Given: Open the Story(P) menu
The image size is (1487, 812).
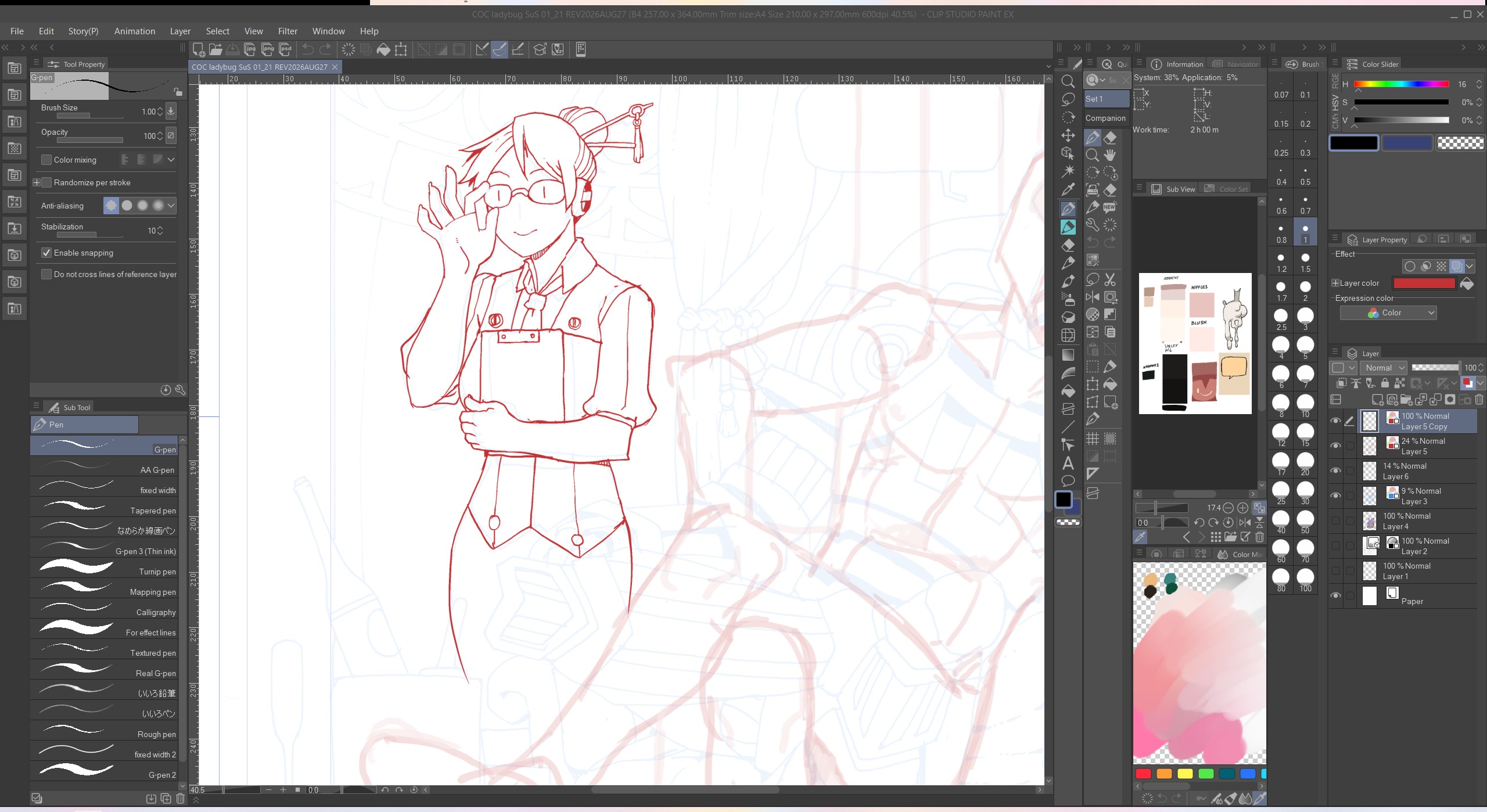Looking at the screenshot, I should tap(83, 31).
